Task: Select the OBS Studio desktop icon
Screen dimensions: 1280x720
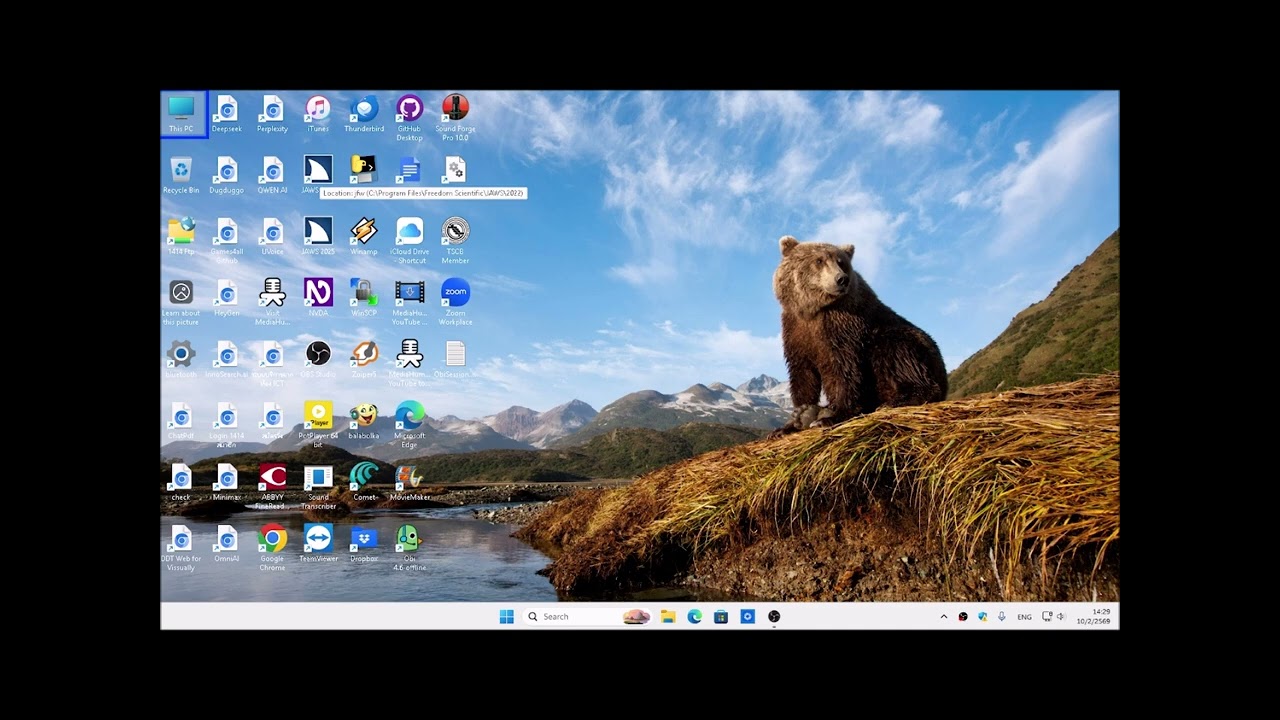Action: pyautogui.click(x=318, y=359)
